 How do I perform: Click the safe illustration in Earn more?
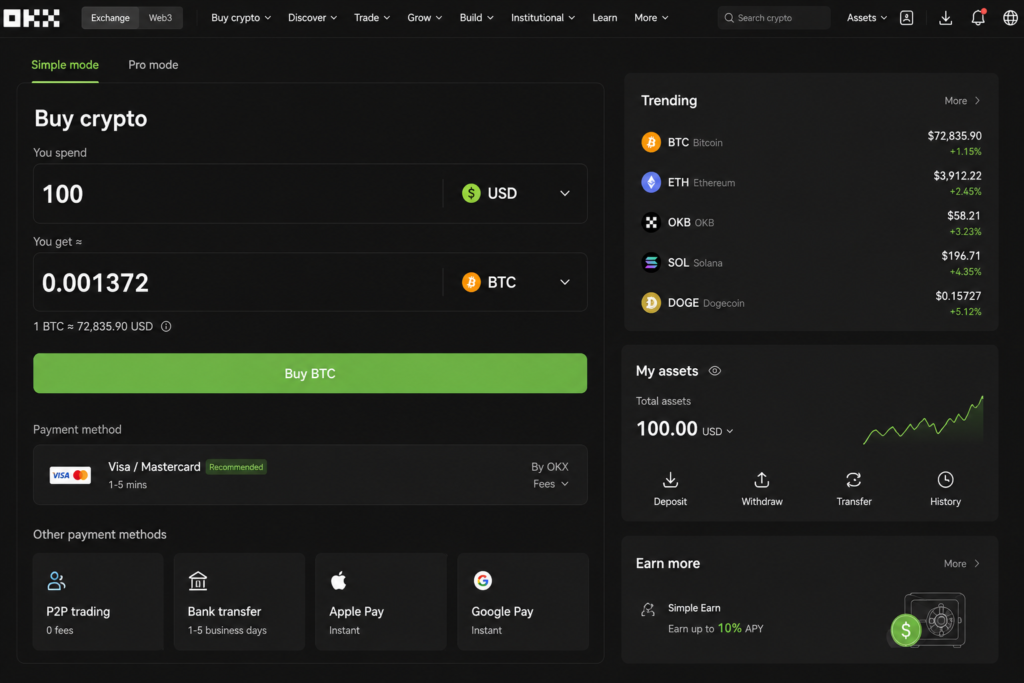pyautogui.click(x=929, y=620)
